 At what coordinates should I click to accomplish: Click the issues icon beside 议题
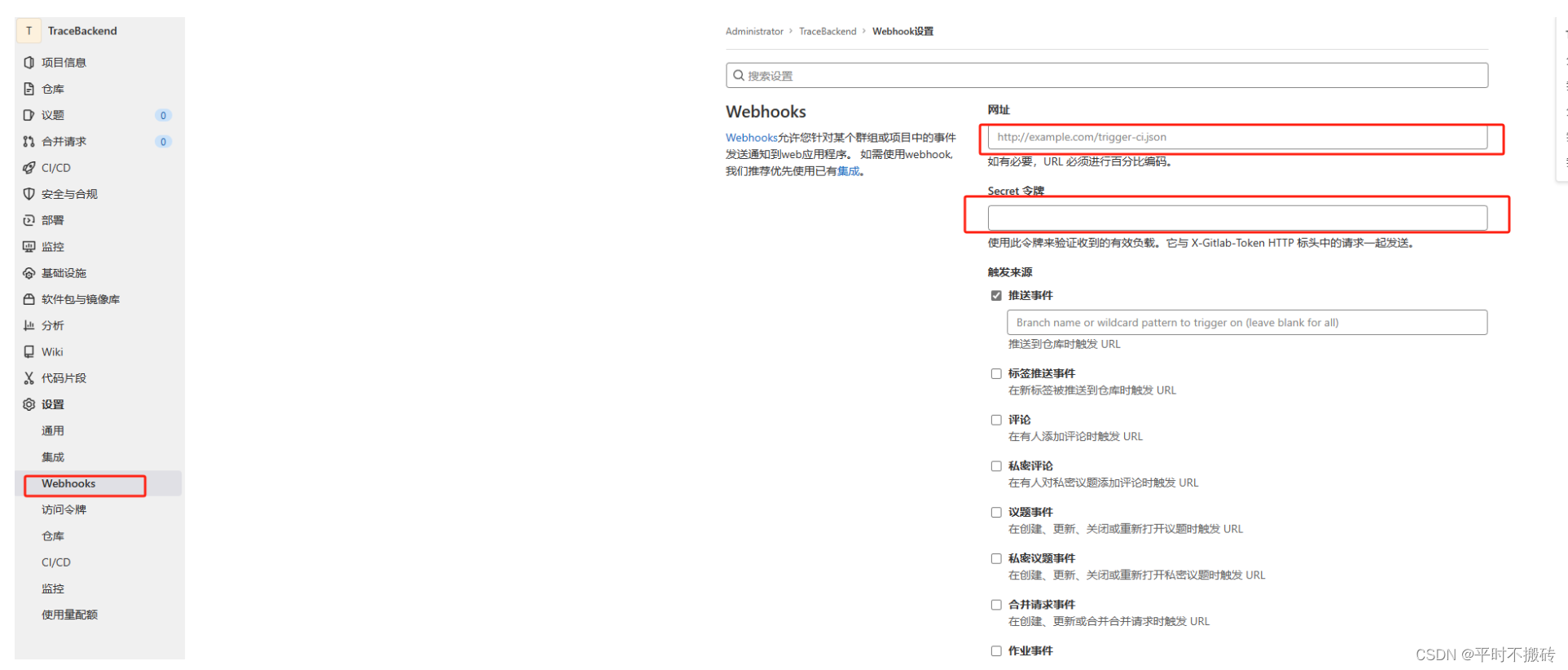pyautogui.click(x=29, y=115)
